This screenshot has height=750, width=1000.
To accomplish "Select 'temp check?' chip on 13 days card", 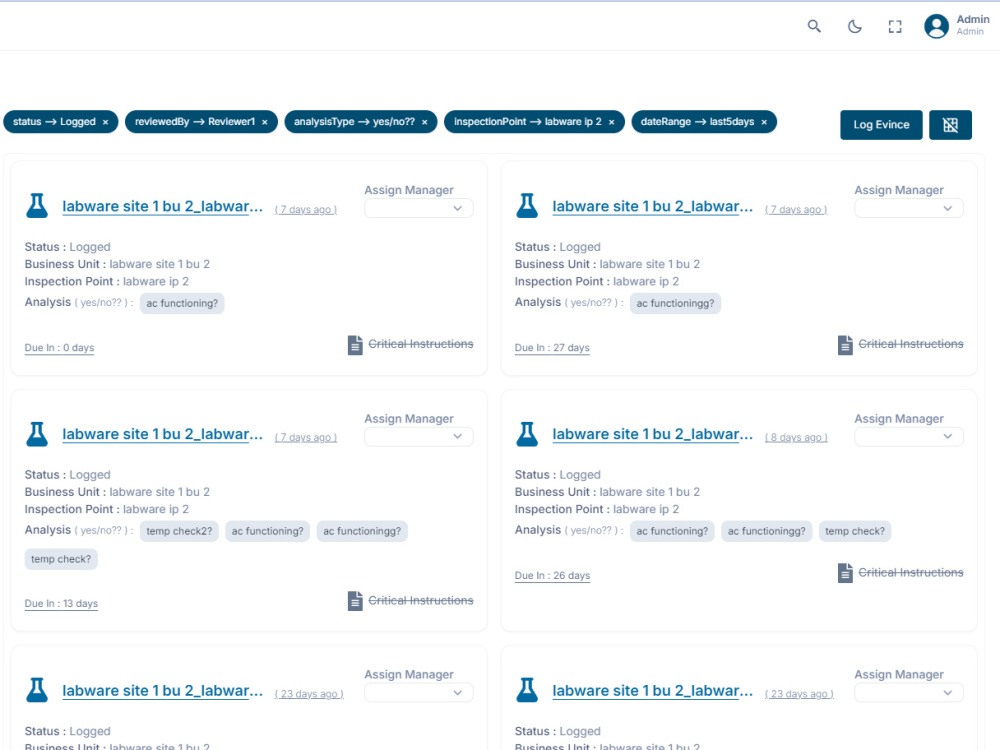I will 61,559.
